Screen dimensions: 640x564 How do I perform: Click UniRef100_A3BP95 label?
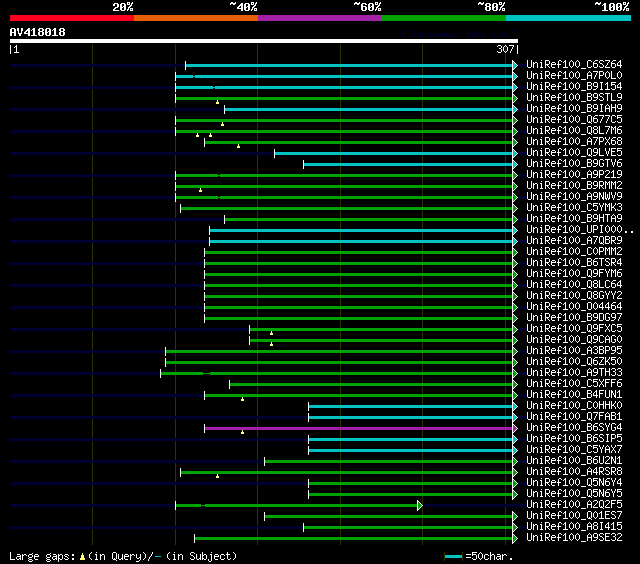tap(574, 351)
